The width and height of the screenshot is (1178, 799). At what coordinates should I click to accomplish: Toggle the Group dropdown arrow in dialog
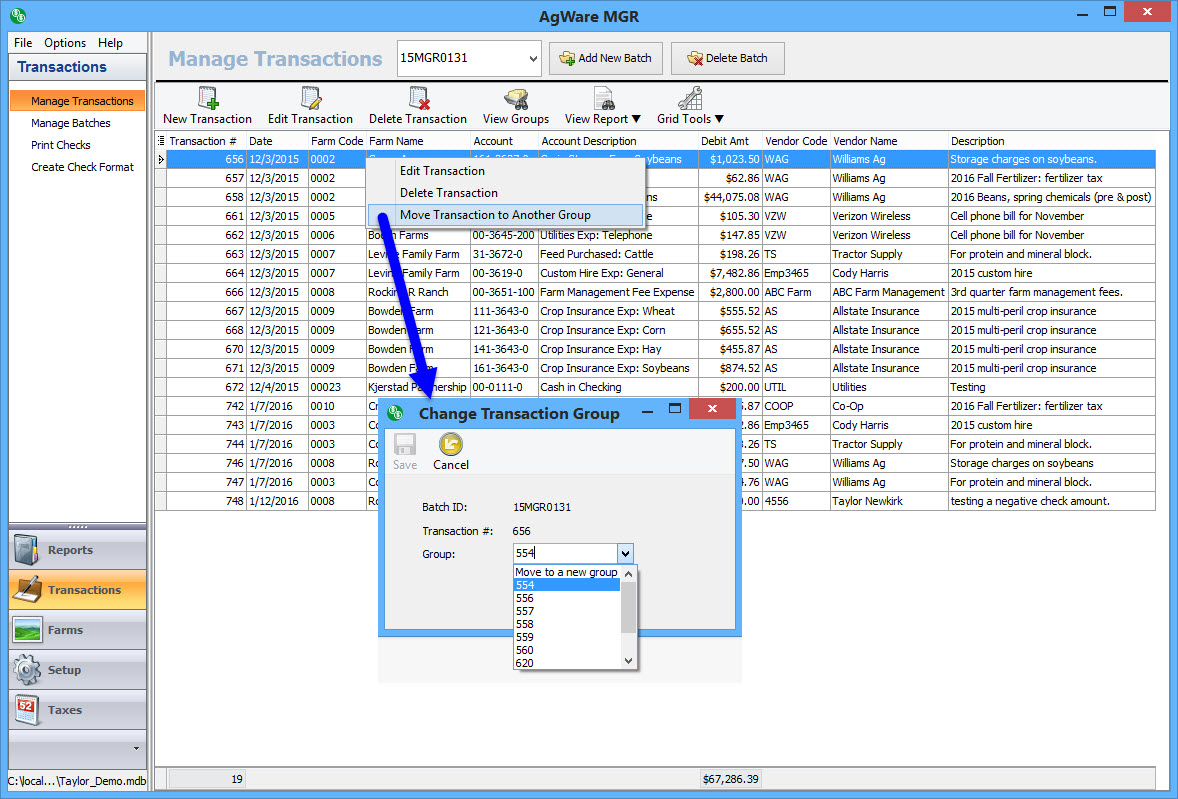point(625,553)
